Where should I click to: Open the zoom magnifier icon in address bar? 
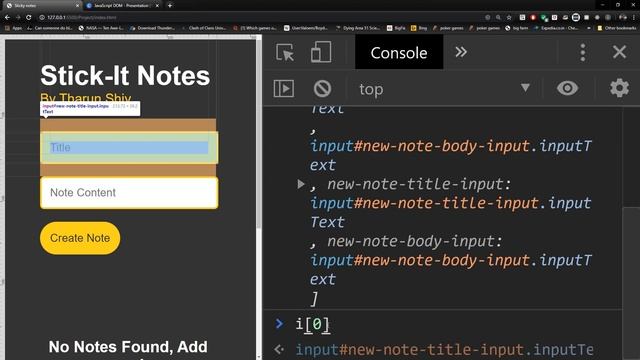[498, 18]
